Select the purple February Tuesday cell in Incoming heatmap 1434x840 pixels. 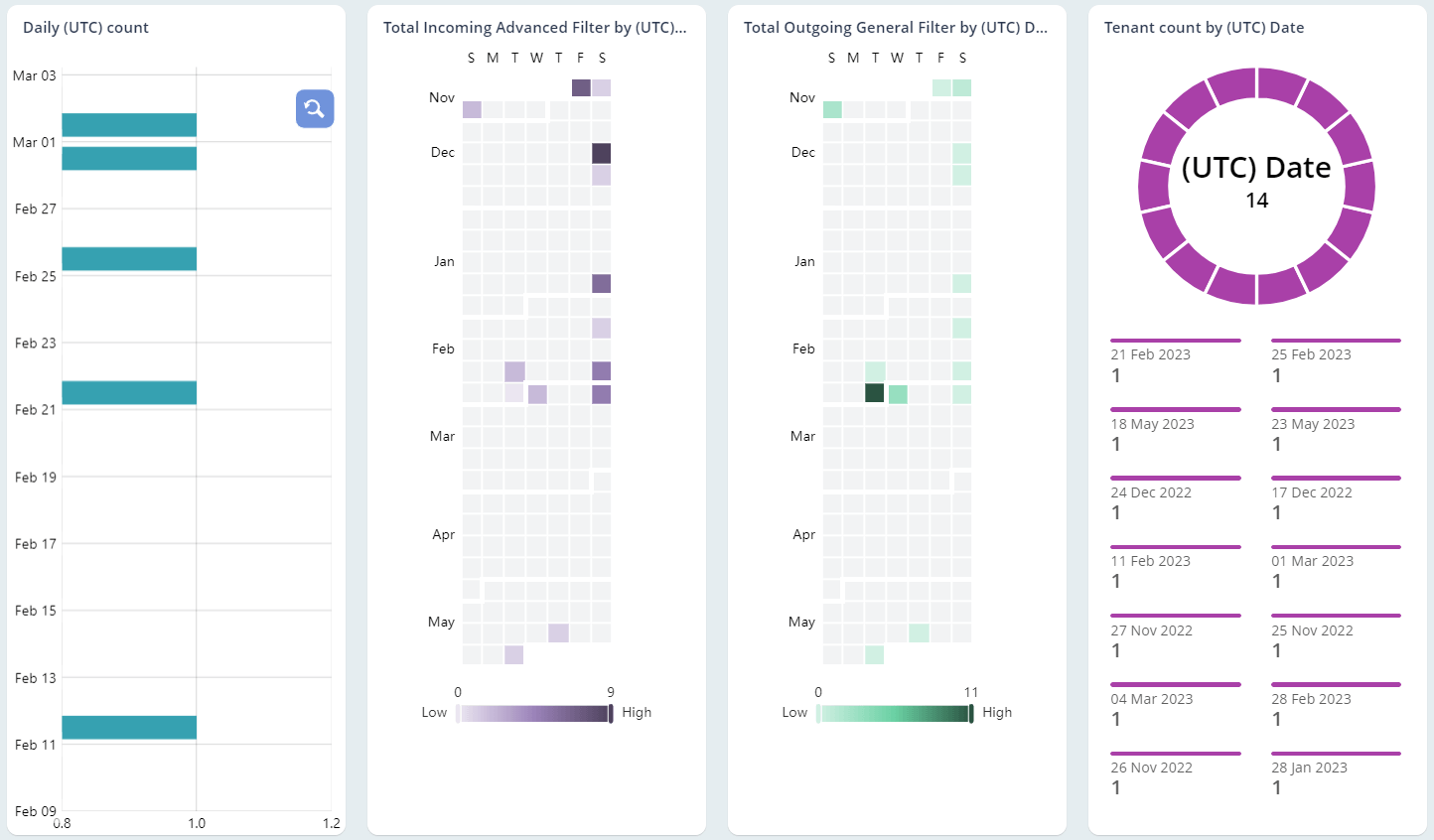tap(514, 370)
